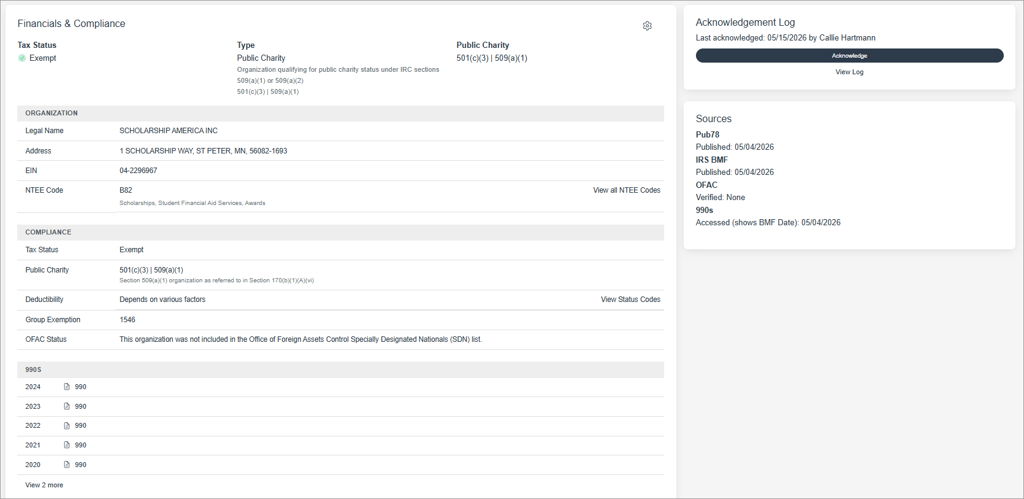Image resolution: width=1024 pixels, height=499 pixels.
Task: Click the Acknowledge button
Action: tap(849, 56)
